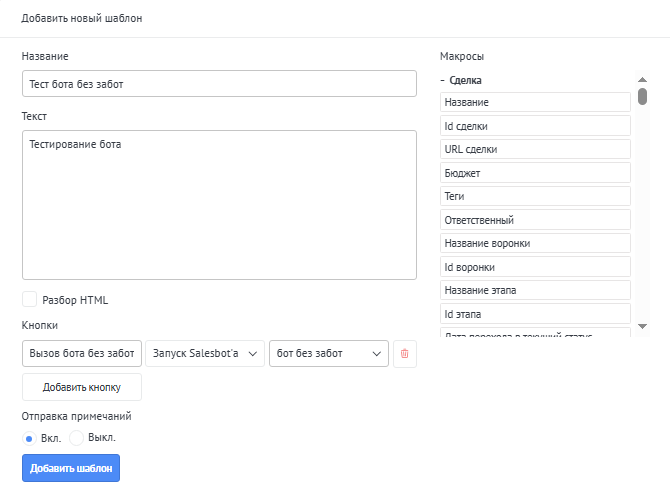Insert the Бюджет macro

click(535, 173)
